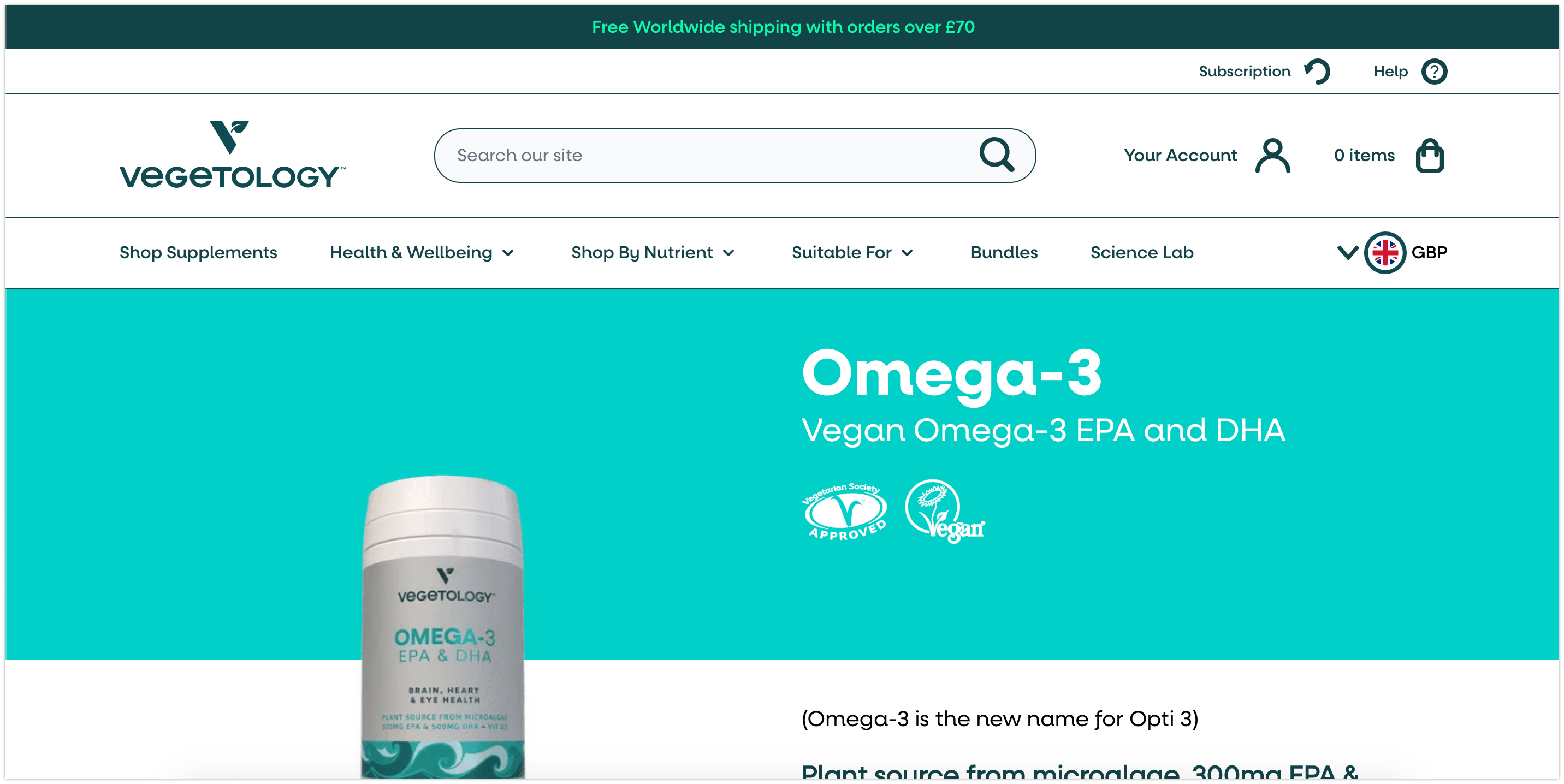The image size is (1564, 784).
Task: Go to the Bundles page
Action: pyautogui.click(x=1004, y=252)
